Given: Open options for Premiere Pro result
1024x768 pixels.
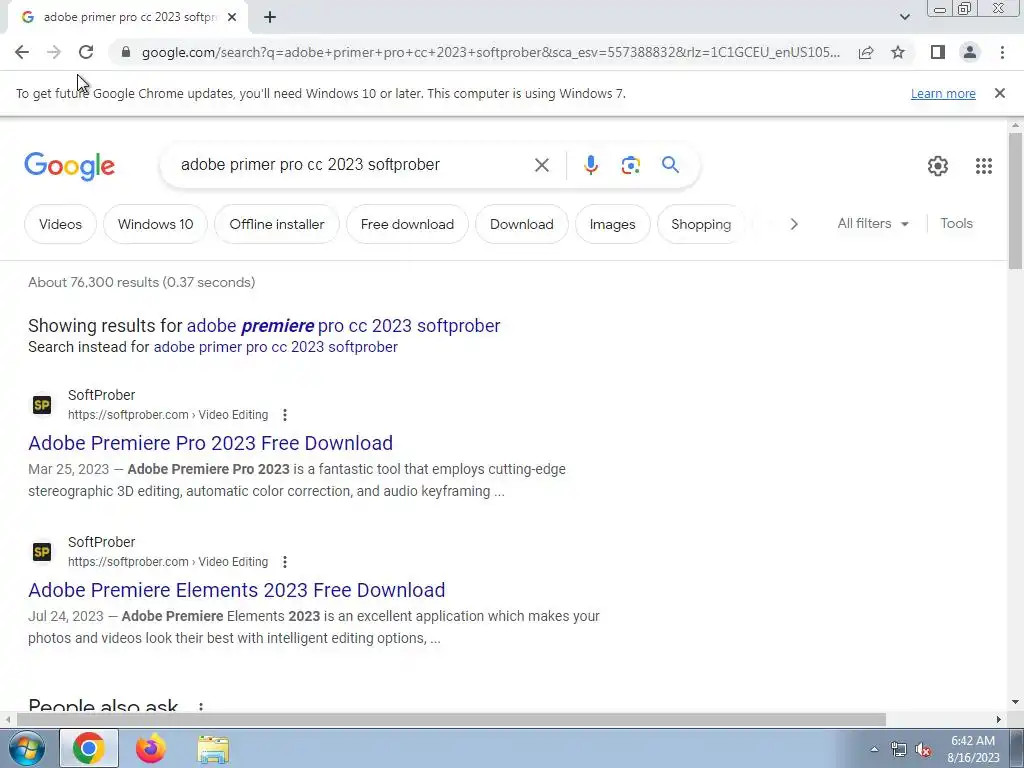Looking at the screenshot, I should (285, 415).
